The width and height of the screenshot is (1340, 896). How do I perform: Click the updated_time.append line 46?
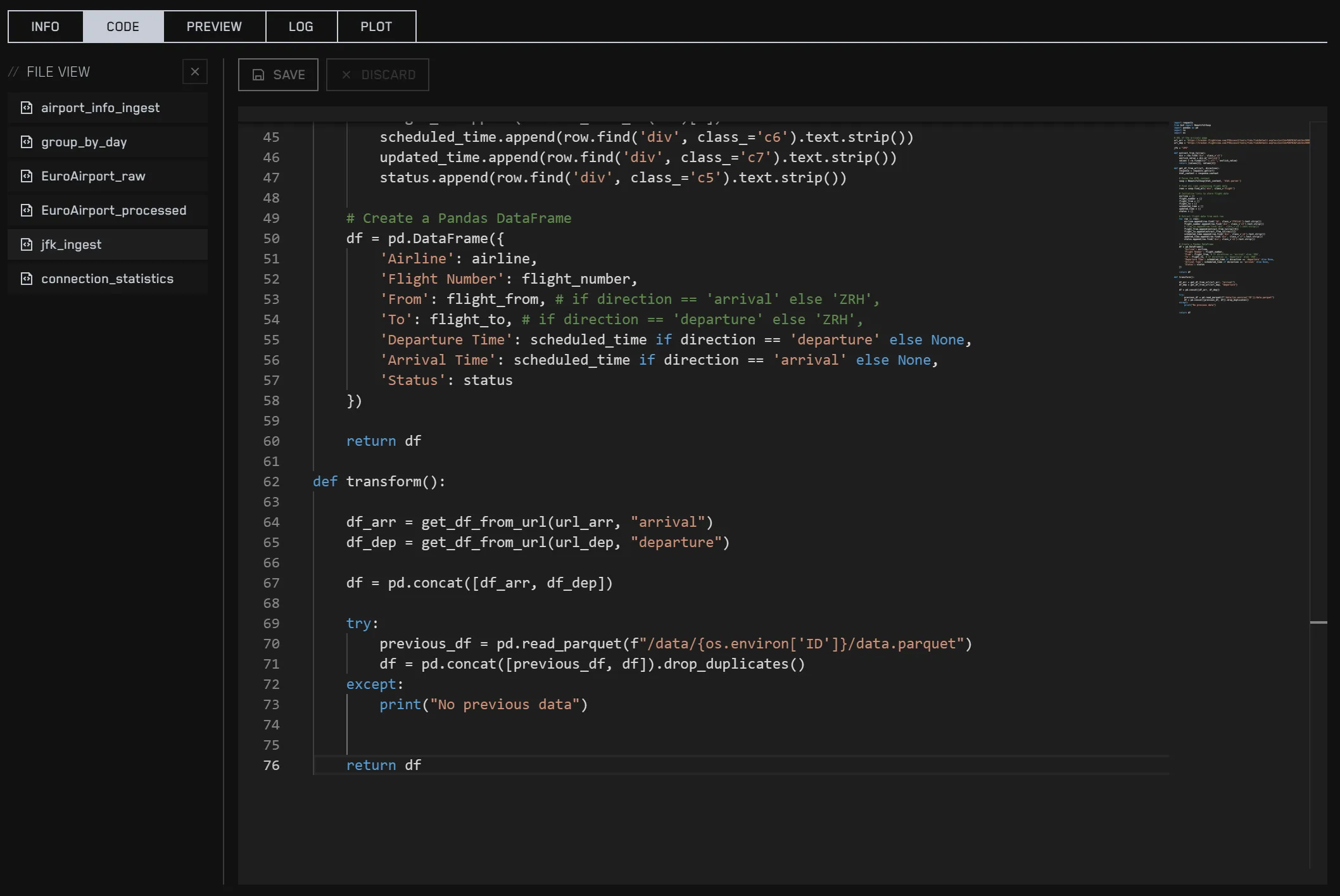(638, 157)
